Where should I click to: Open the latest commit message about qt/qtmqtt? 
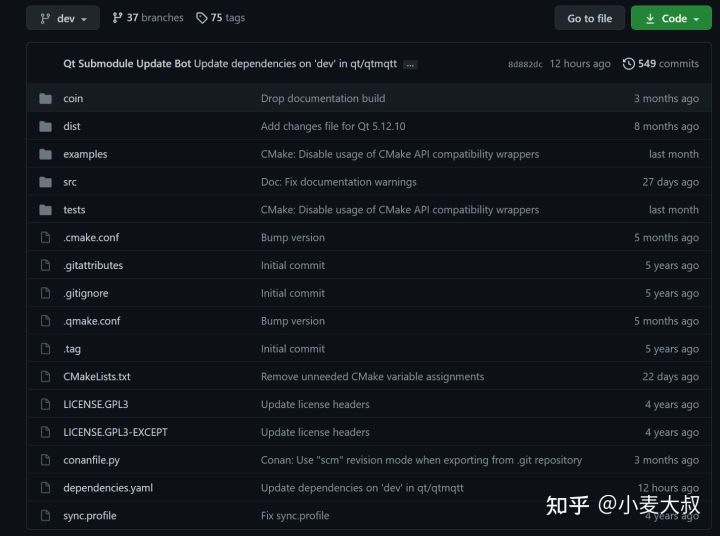pos(295,64)
